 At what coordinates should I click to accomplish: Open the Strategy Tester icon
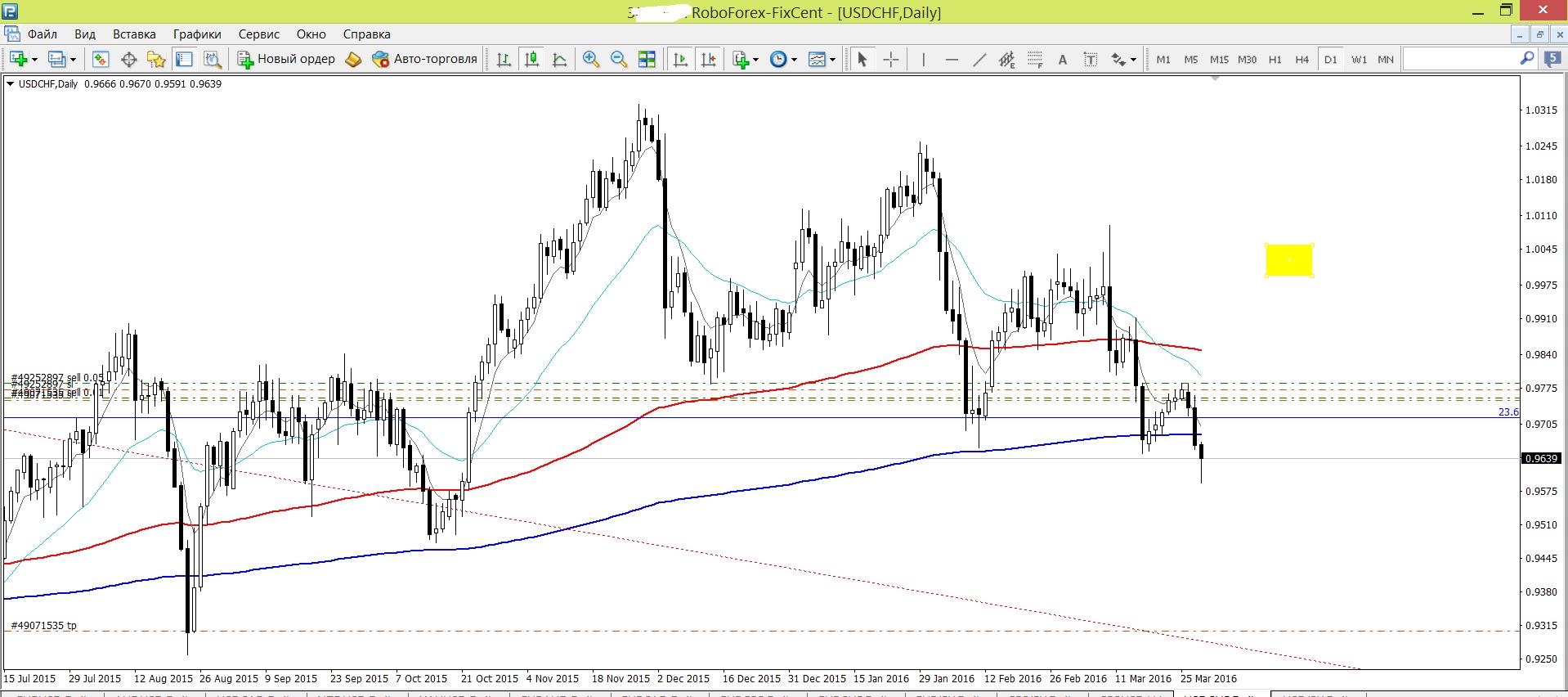point(213,59)
